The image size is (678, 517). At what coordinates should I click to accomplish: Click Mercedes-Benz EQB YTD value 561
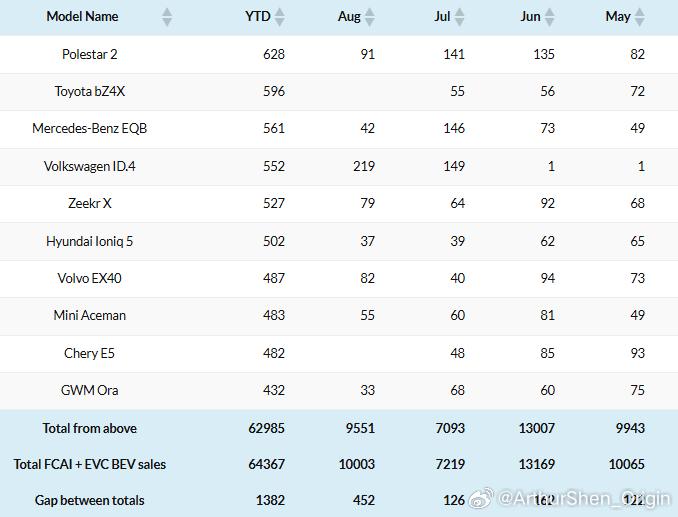(x=274, y=128)
